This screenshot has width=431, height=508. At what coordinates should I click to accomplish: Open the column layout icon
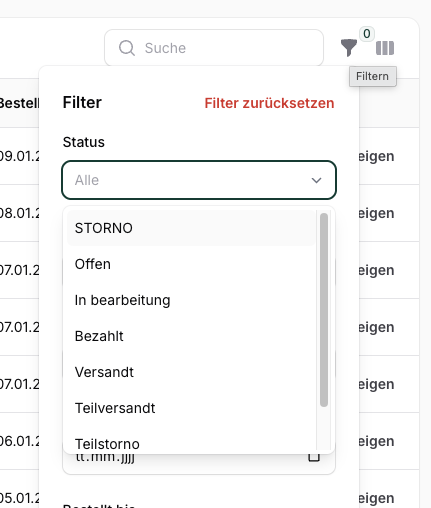(385, 48)
